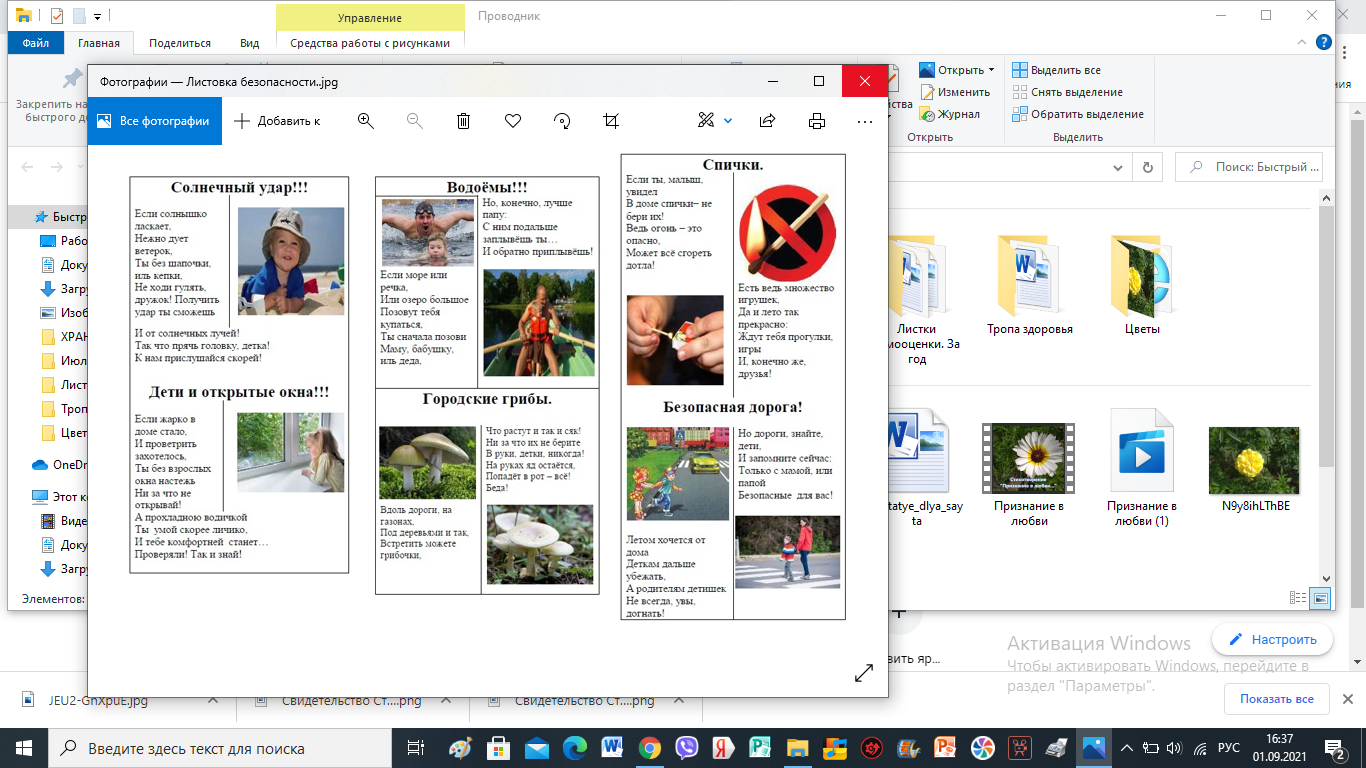Click Изменить in the ribbon
Viewport: 1366px width, 768px height.
[954, 92]
